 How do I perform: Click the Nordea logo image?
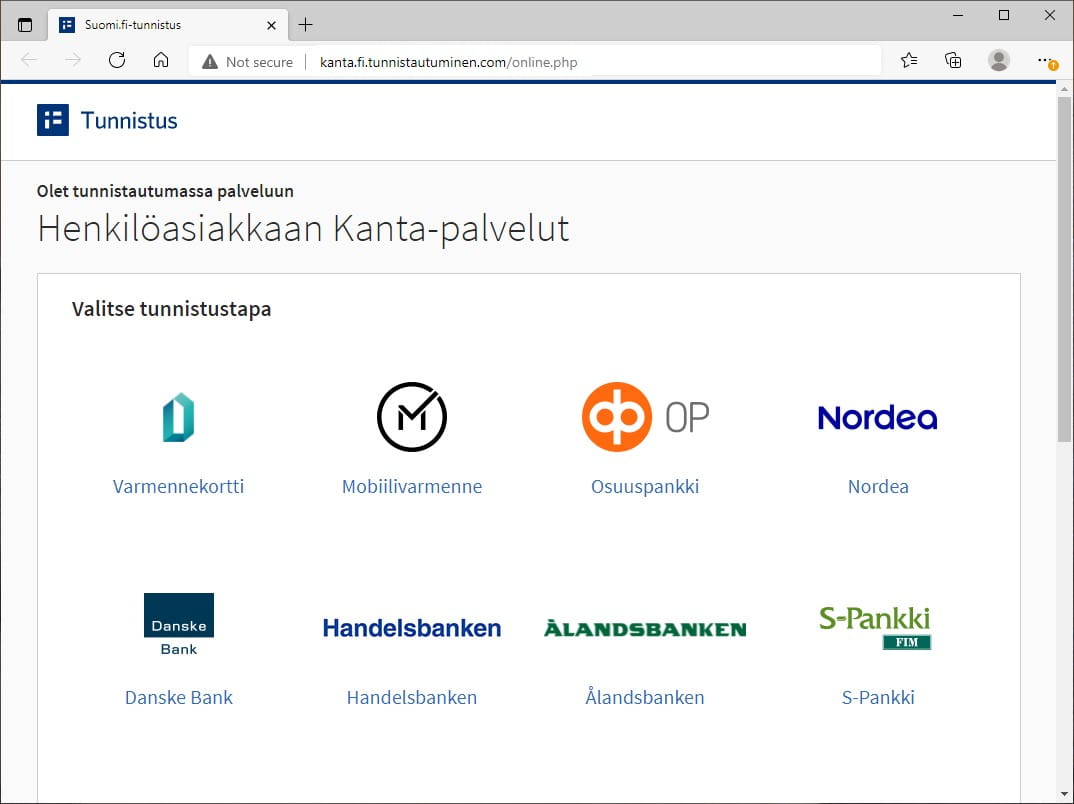coord(877,417)
